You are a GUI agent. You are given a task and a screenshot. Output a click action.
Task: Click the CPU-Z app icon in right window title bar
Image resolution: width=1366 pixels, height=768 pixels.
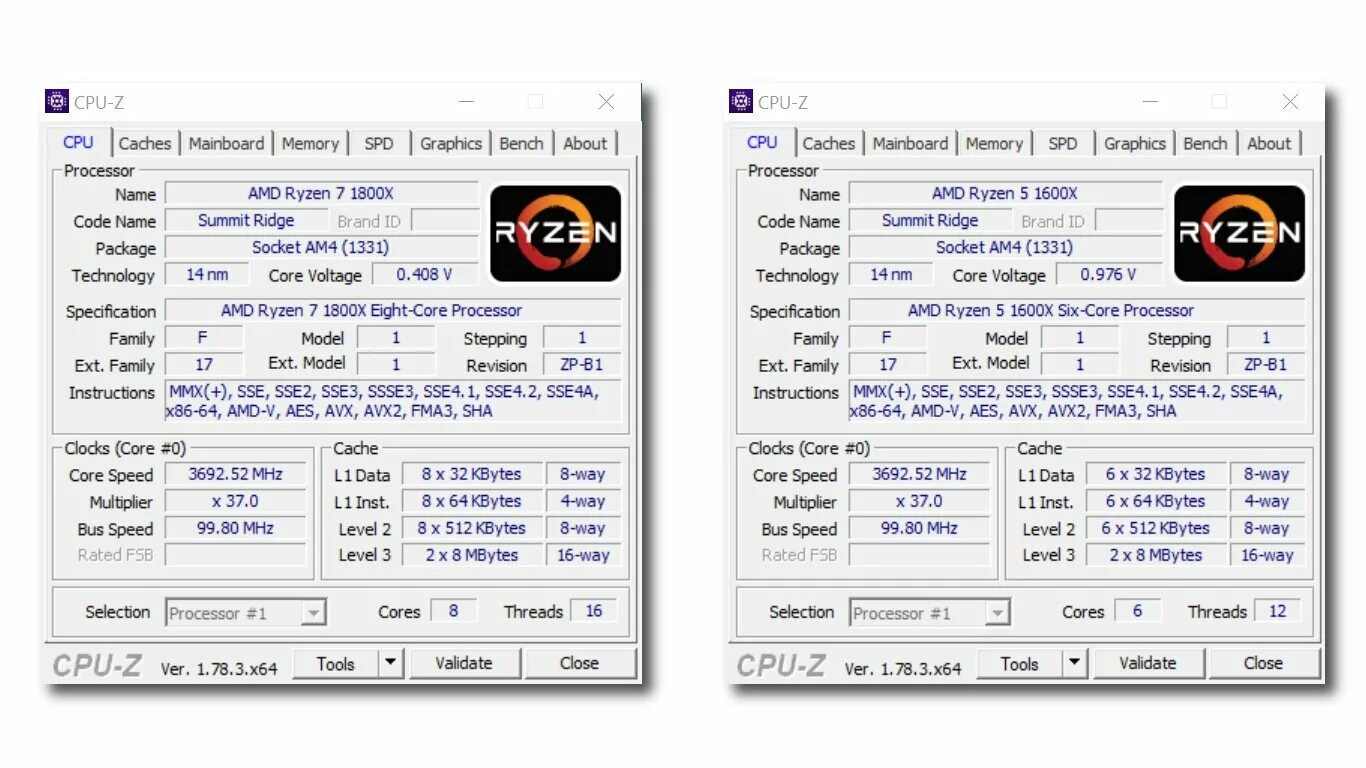click(741, 101)
